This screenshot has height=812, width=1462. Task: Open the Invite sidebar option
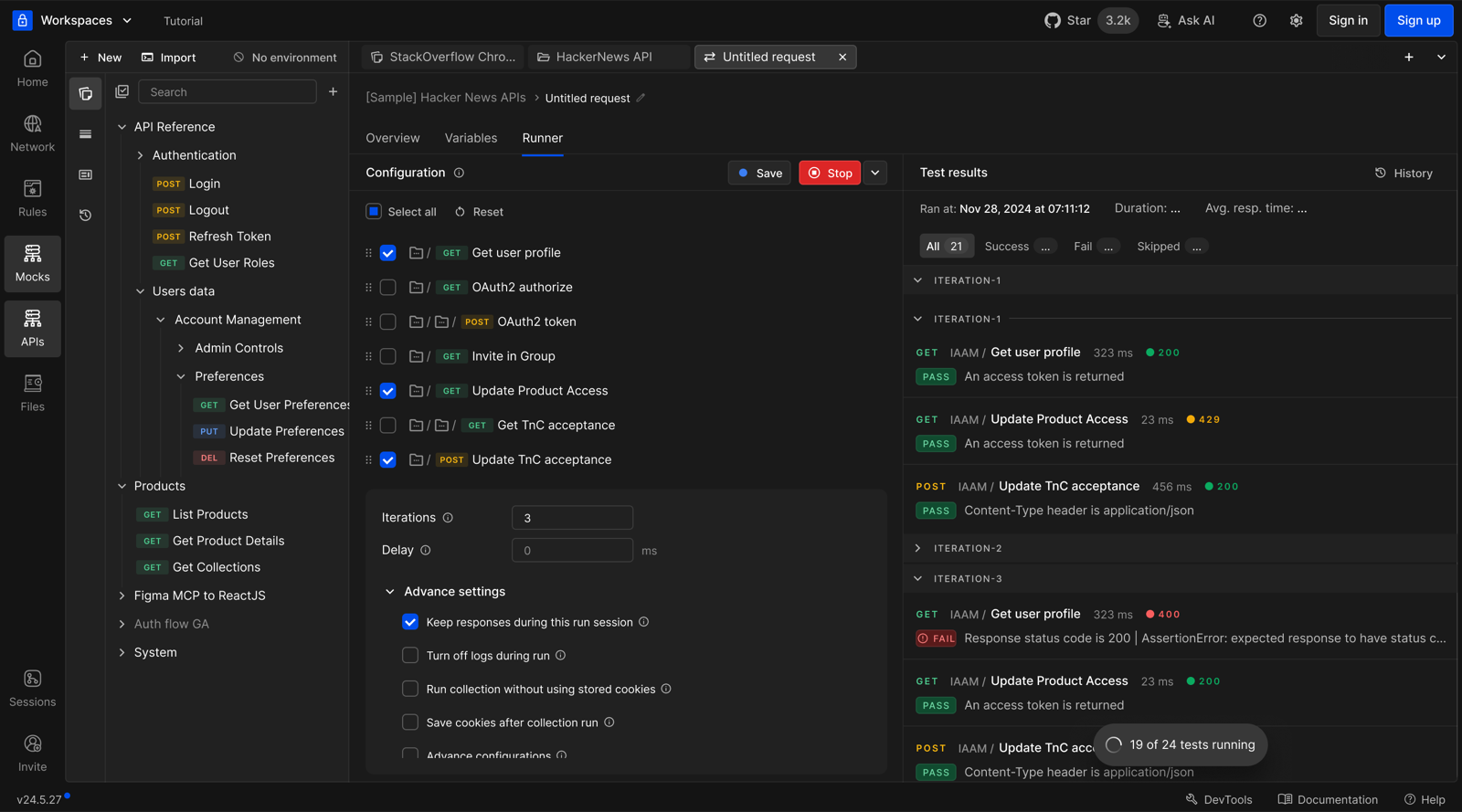click(x=32, y=754)
